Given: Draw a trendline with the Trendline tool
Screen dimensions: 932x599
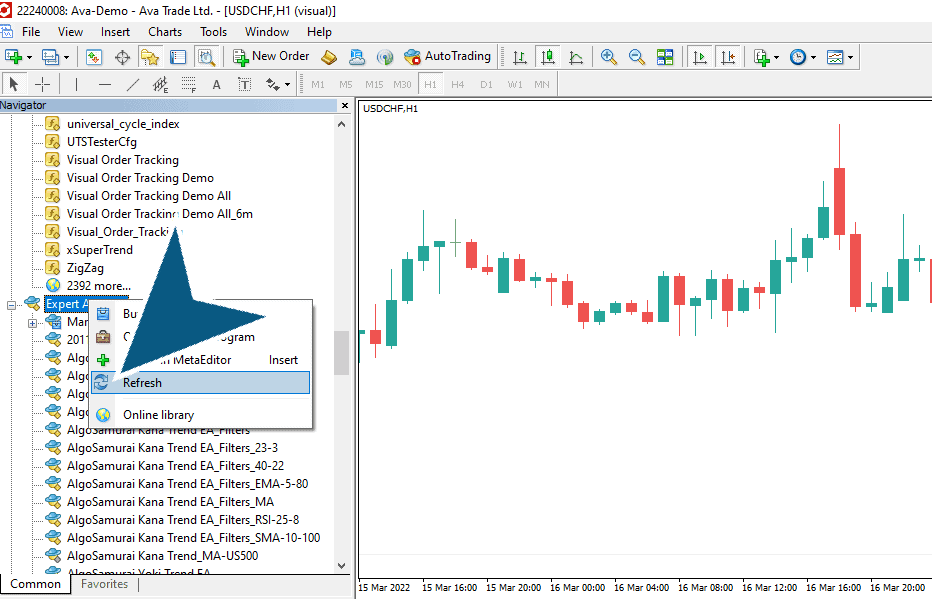Looking at the screenshot, I should click(133, 84).
